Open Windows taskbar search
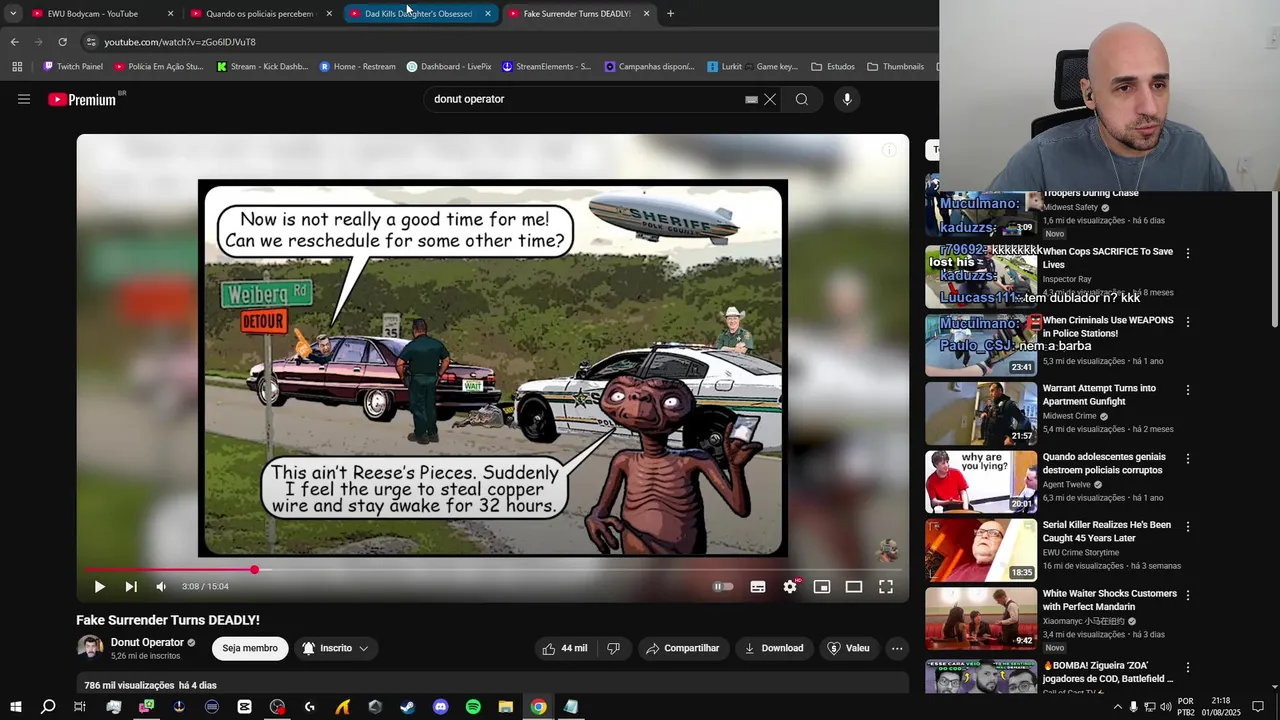Screen dimensions: 1280x720 48,707
